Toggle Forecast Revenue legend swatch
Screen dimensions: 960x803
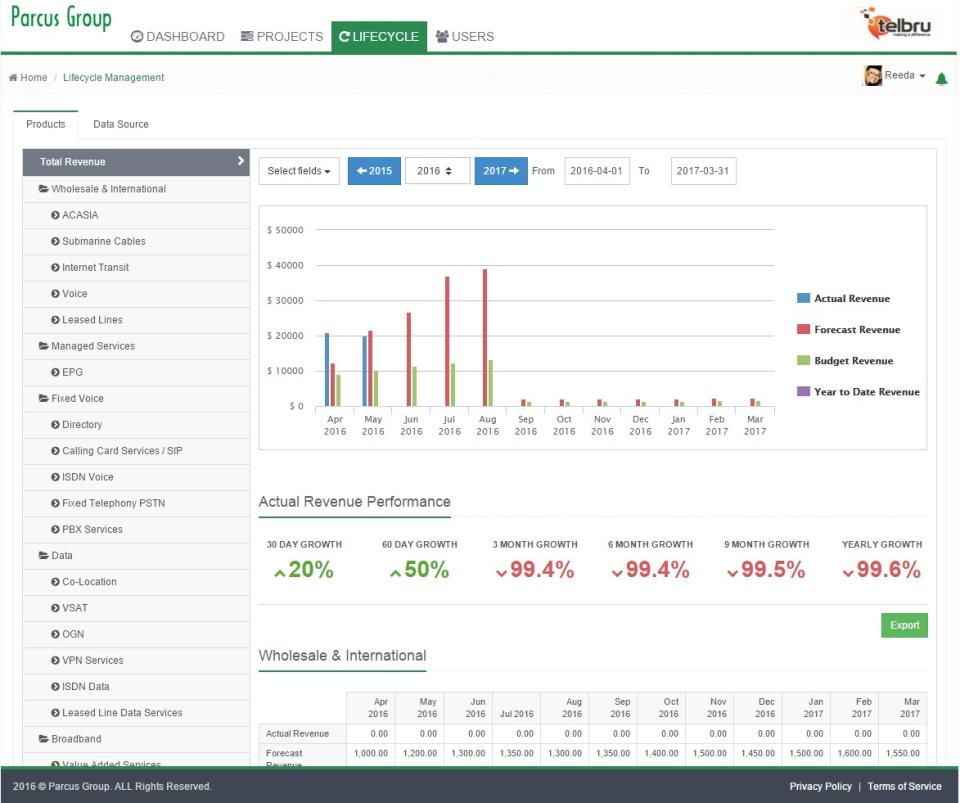(803, 329)
